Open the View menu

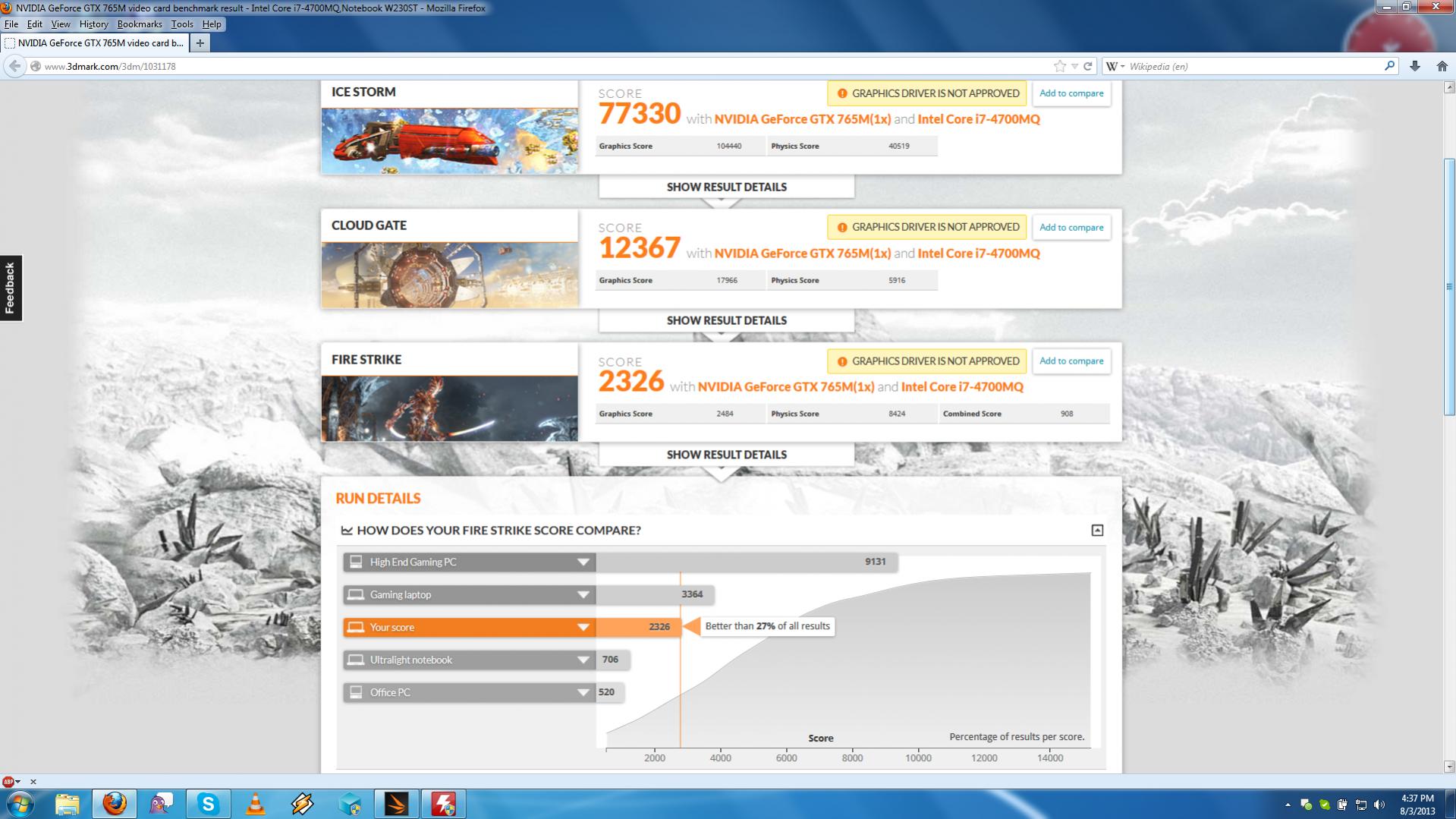click(61, 24)
